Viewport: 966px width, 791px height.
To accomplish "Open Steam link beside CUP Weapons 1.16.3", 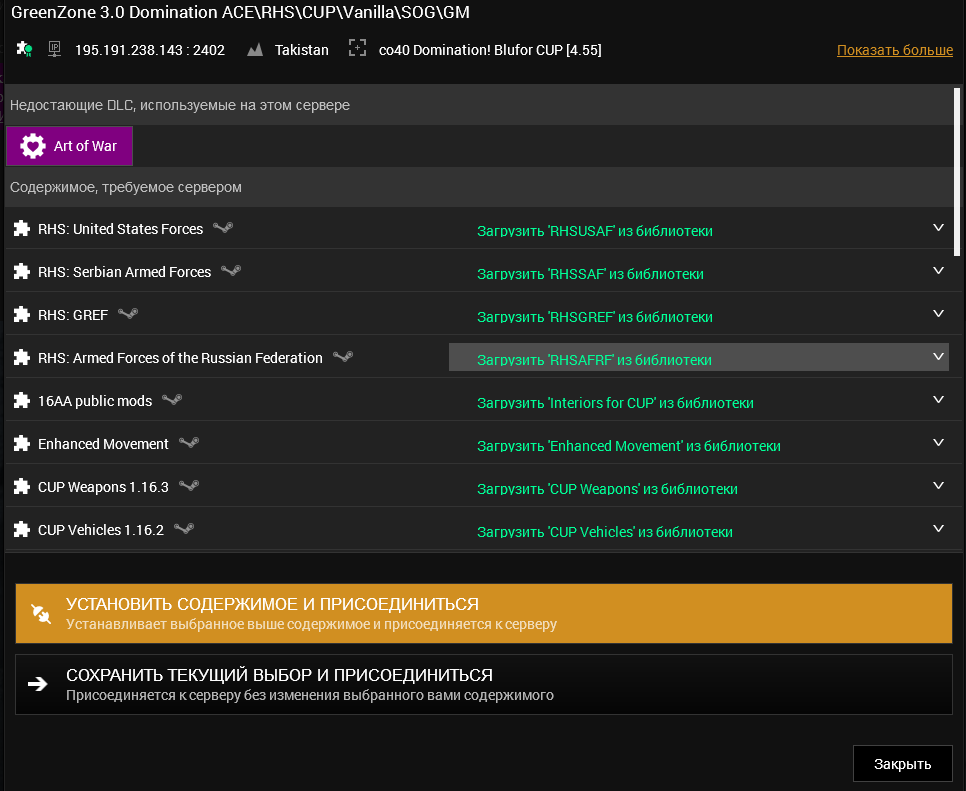I will click(189, 486).
